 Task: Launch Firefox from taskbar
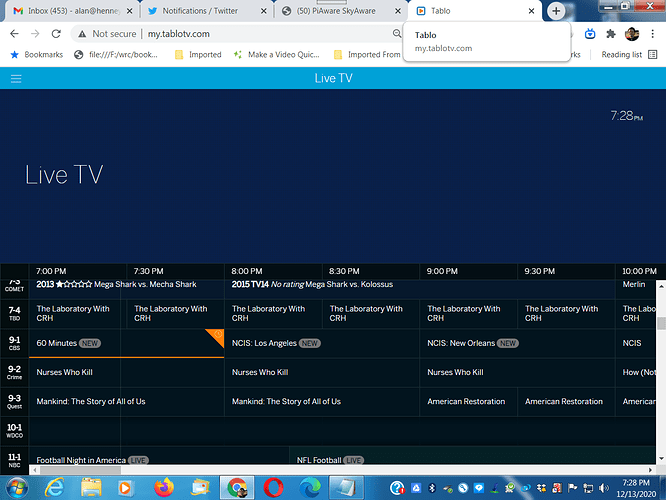164,488
